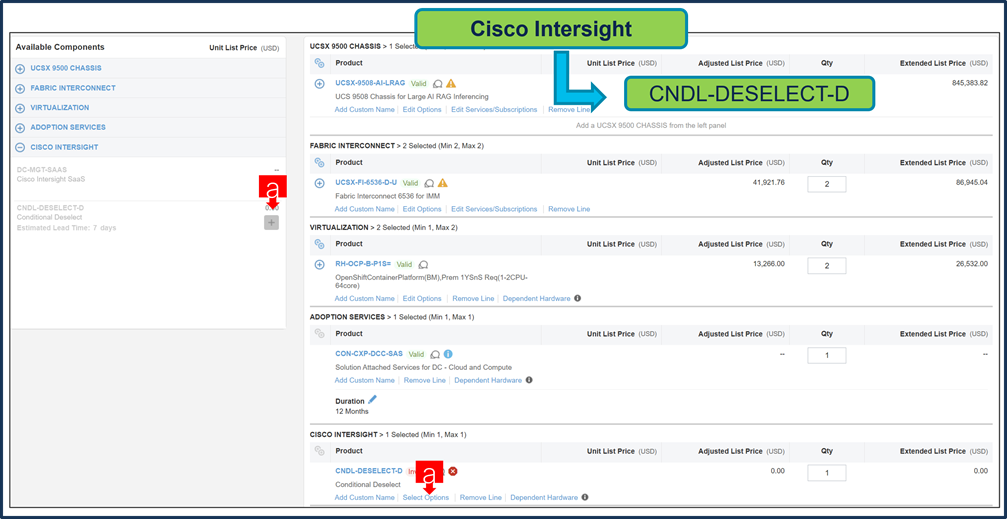Image resolution: width=1007 pixels, height=519 pixels.
Task: Click the 'DC-MGT-SAAS' entry in Available Components
Action: pos(42,170)
